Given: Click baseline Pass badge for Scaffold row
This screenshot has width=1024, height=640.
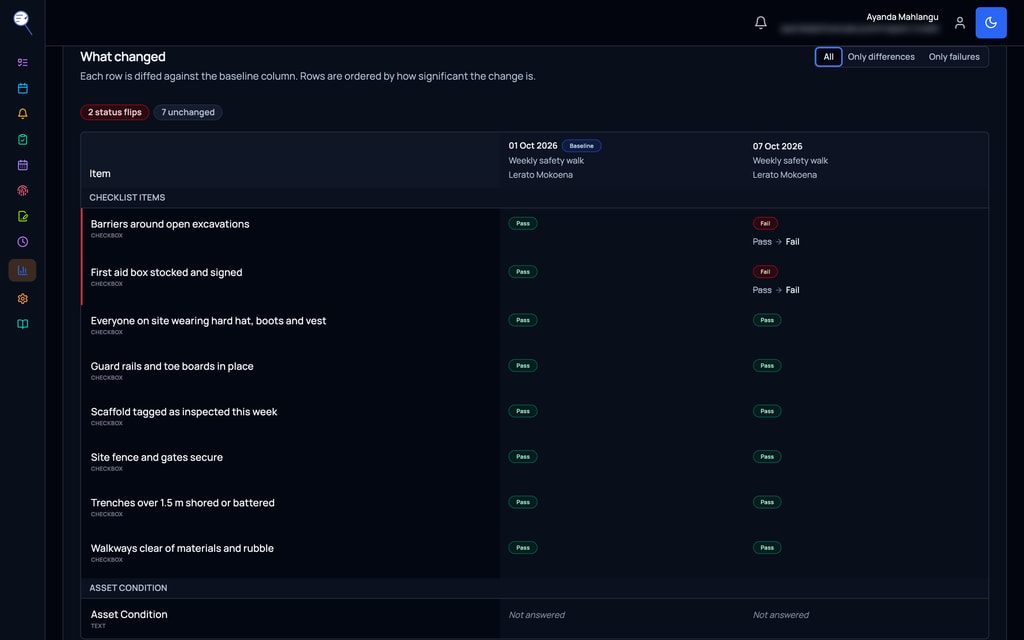Looking at the screenshot, I should point(522,411).
